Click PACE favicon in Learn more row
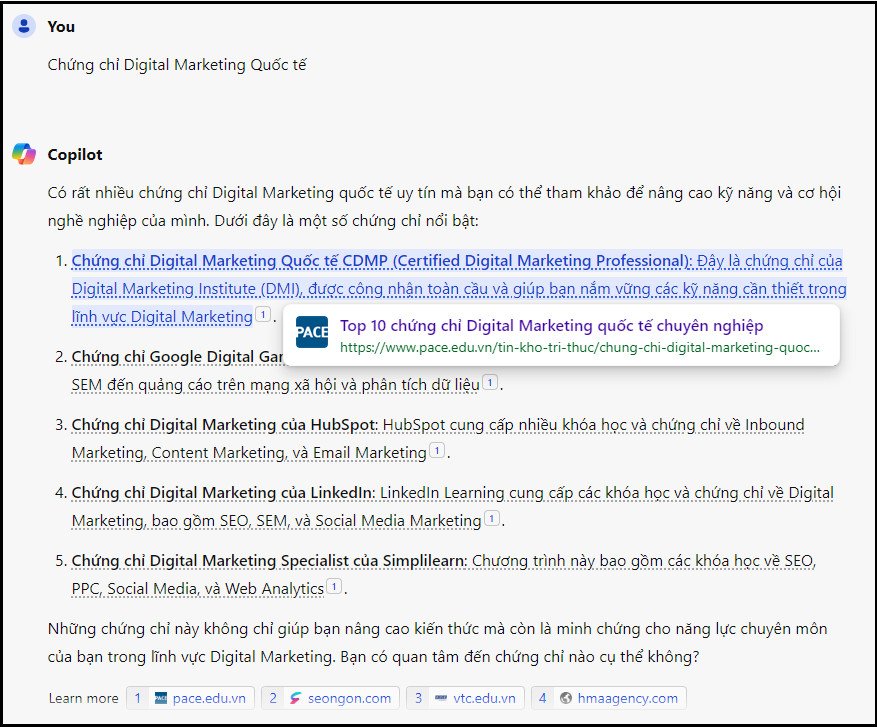877x727 pixels. [161, 698]
